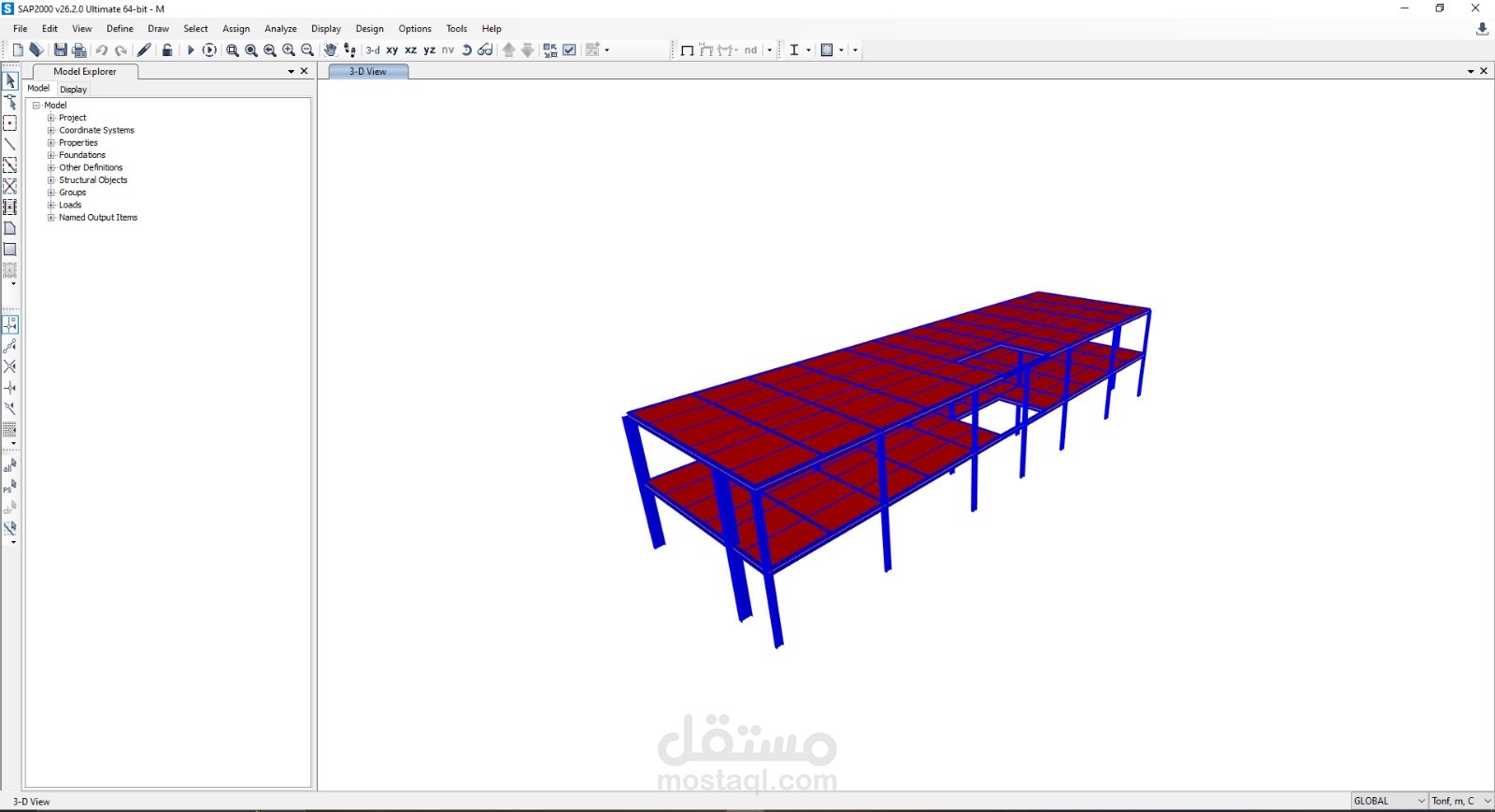Screen dimensions: 1495x812
Task: Open the GLOBAL coordinate system dropdown
Action: pos(1390,801)
